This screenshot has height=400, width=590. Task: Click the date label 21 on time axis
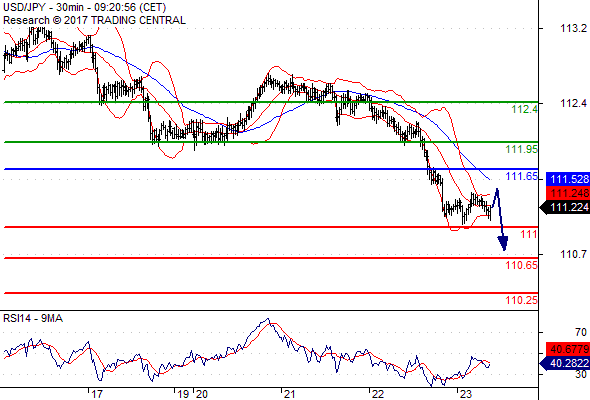tap(289, 394)
